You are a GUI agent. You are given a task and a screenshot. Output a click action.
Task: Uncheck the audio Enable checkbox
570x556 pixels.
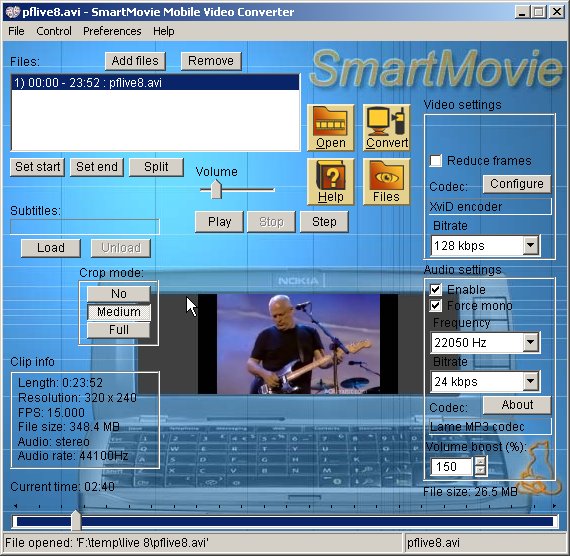tap(435, 289)
